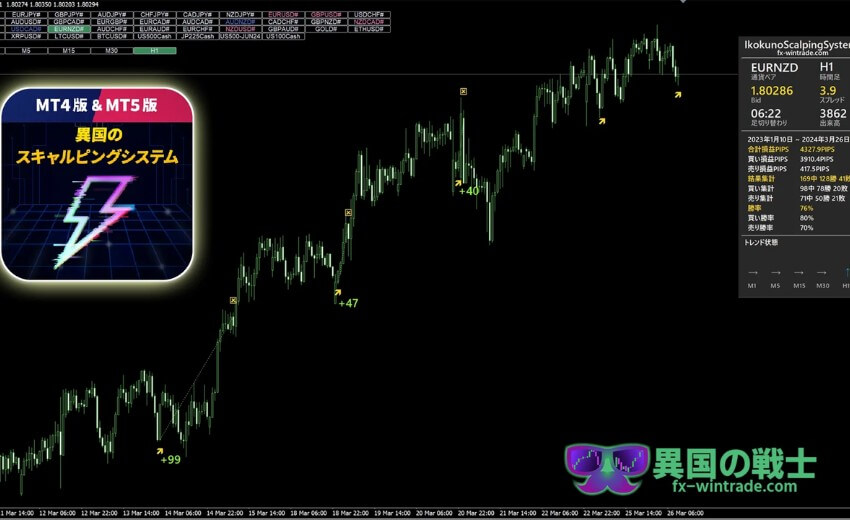
Task: Click the active H1 timeframe button
Action: click(x=155, y=50)
